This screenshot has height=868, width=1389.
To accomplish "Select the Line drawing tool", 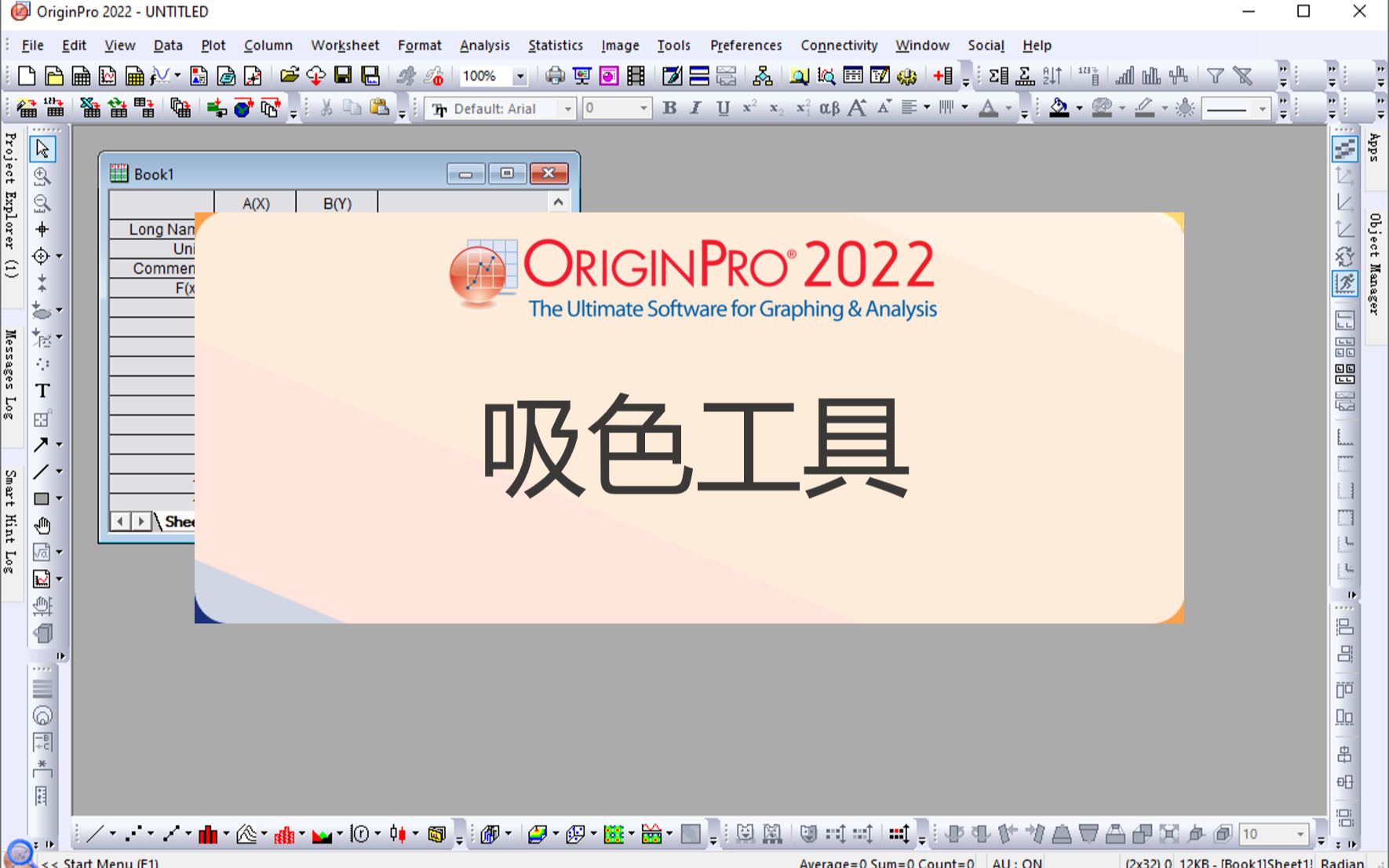I will pos(42,472).
